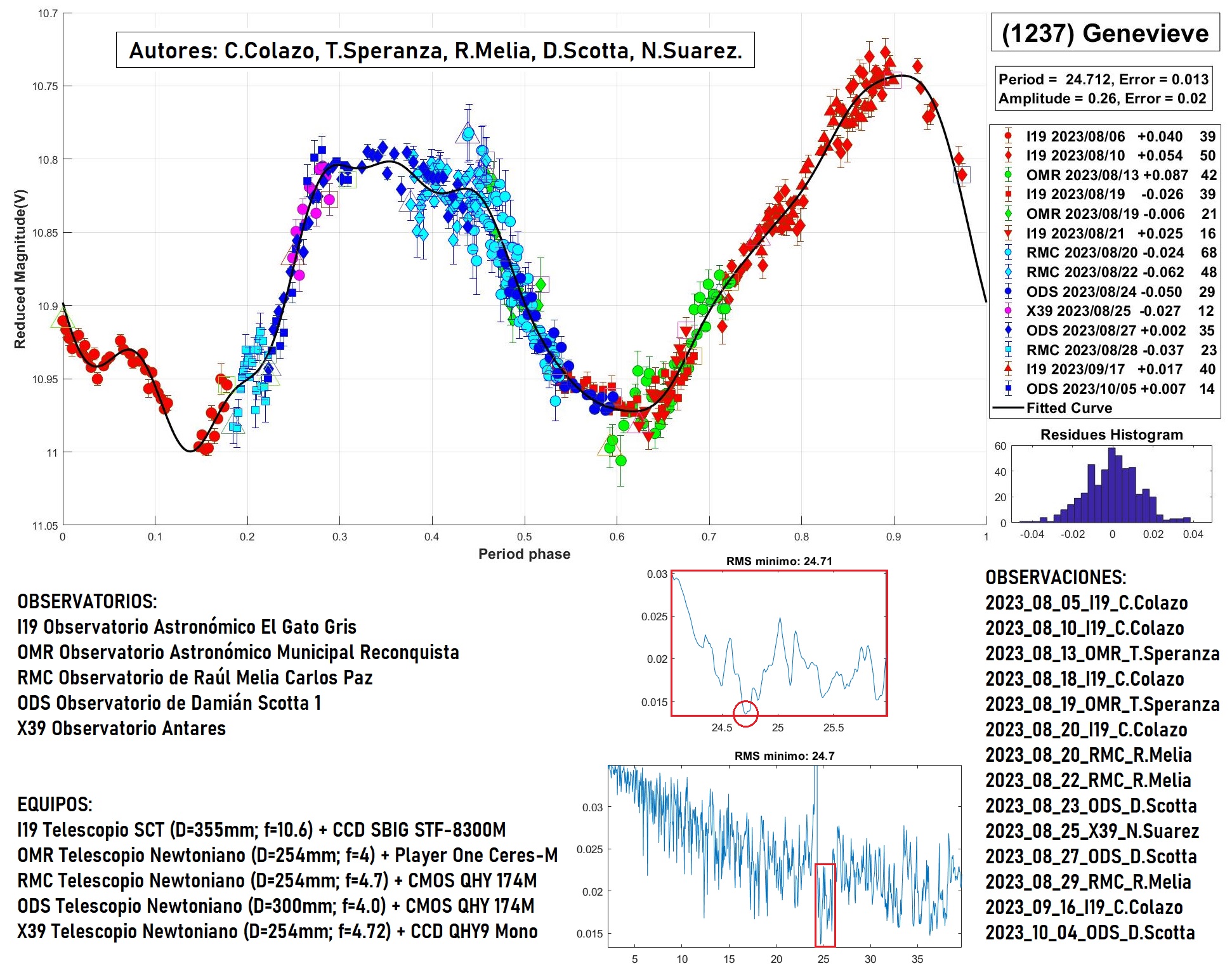Click observation '2023_08_27_ODS_D.Scotta'

(1091, 856)
